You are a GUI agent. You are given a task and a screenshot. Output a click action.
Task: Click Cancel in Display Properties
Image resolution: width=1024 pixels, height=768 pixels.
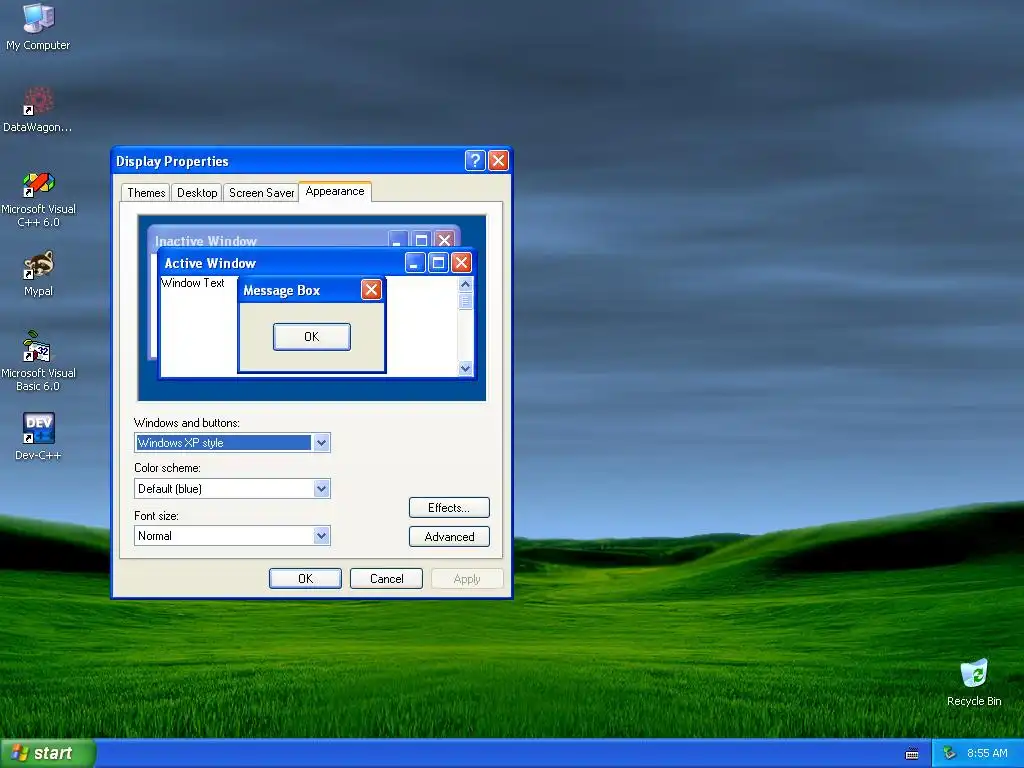click(x=386, y=579)
